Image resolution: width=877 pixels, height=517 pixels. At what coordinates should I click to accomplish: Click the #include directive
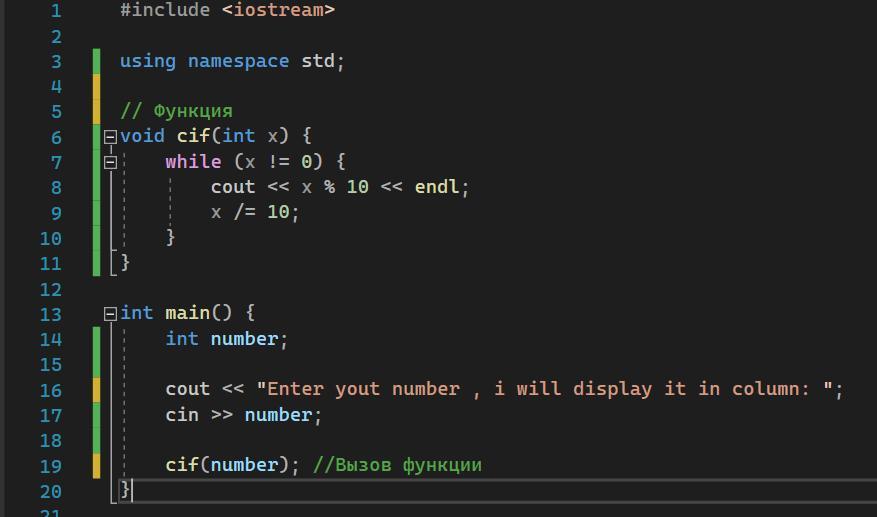click(165, 10)
